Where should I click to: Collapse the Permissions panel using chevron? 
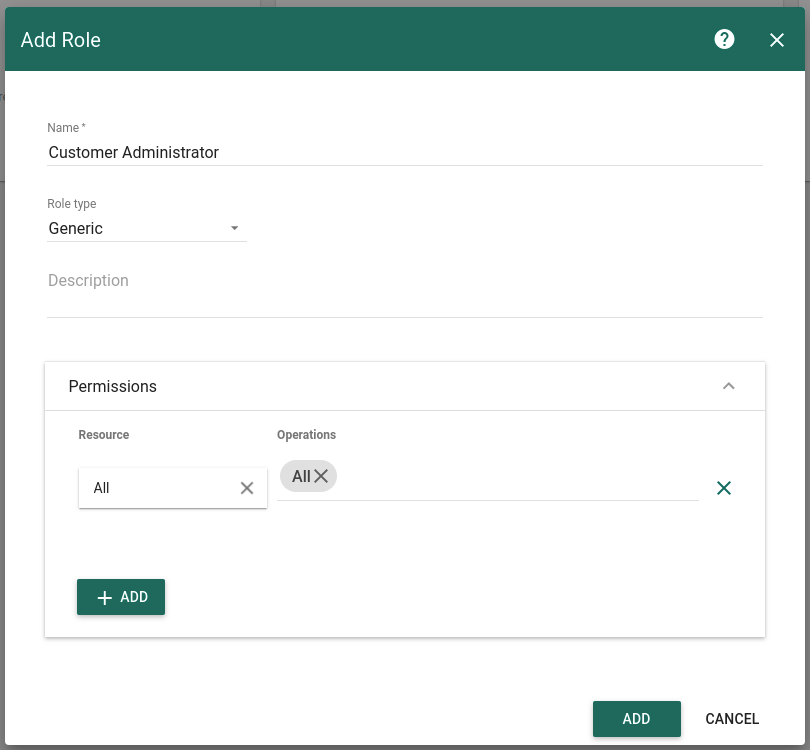pos(729,386)
